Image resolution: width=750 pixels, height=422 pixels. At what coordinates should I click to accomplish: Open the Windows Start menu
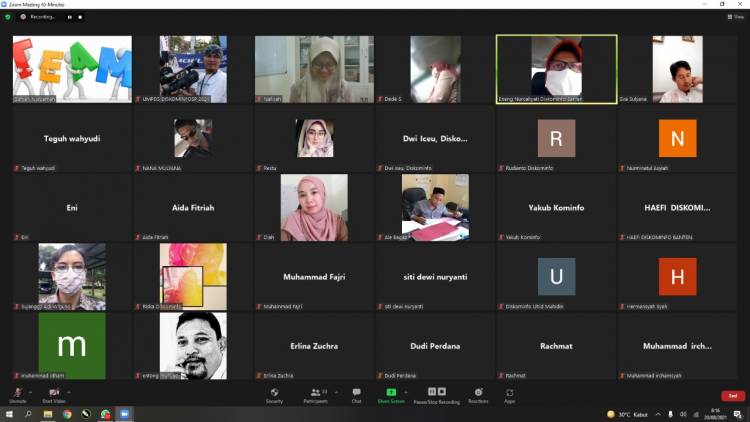click(9, 414)
